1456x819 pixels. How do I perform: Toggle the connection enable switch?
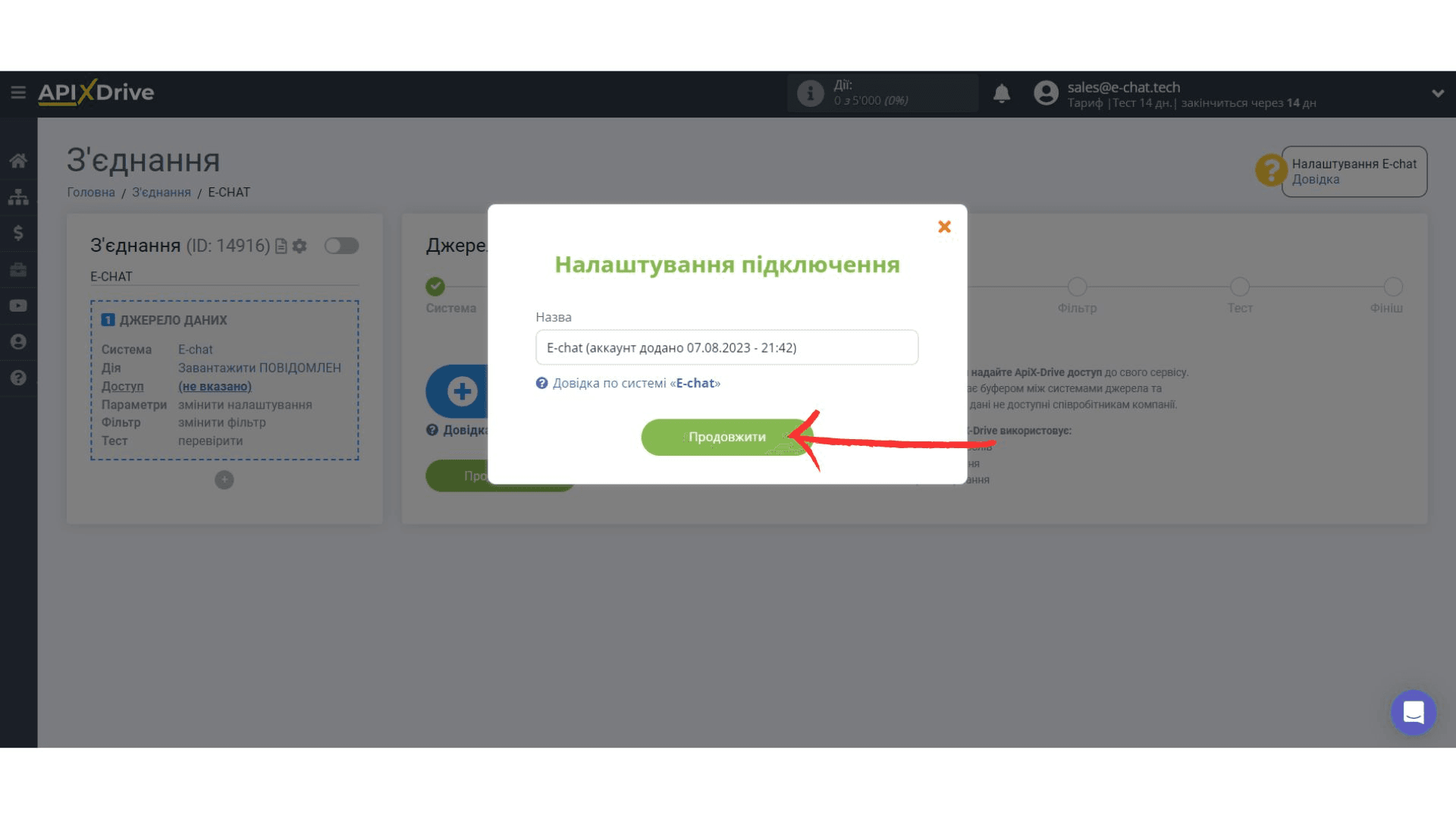[341, 246]
